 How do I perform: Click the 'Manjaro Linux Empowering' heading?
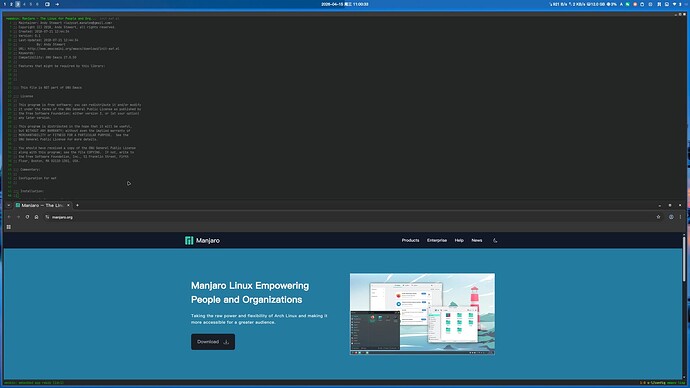[250, 293]
